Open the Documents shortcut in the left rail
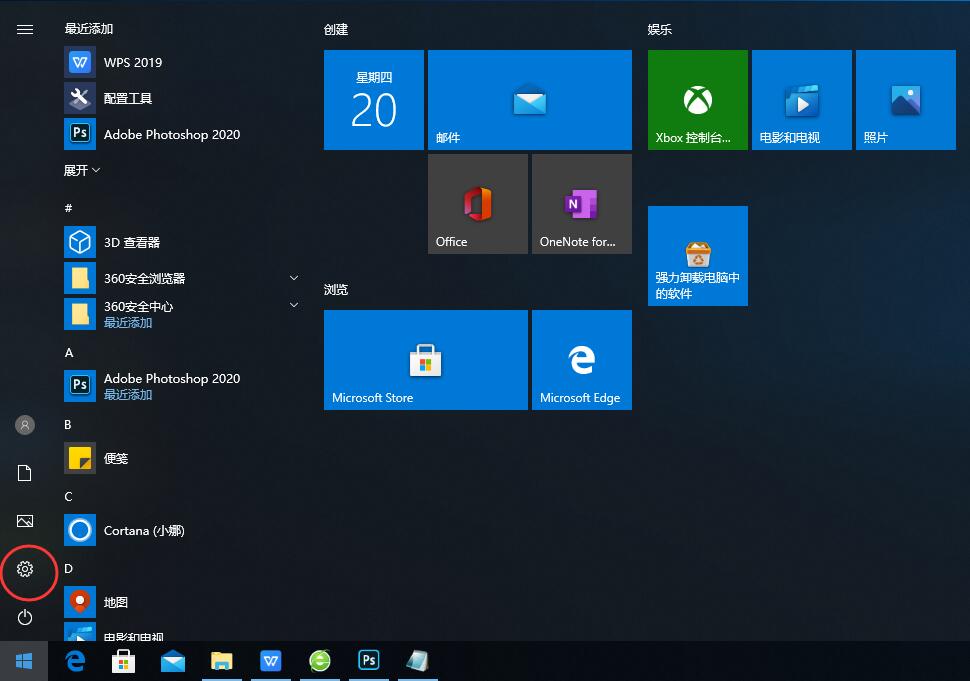 pyautogui.click(x=25, y=473)
